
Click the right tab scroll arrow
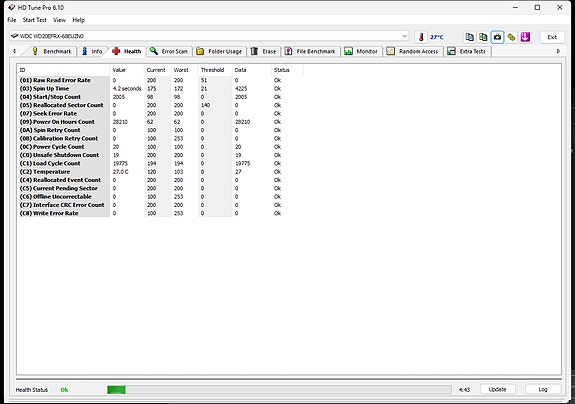[558, 51]
